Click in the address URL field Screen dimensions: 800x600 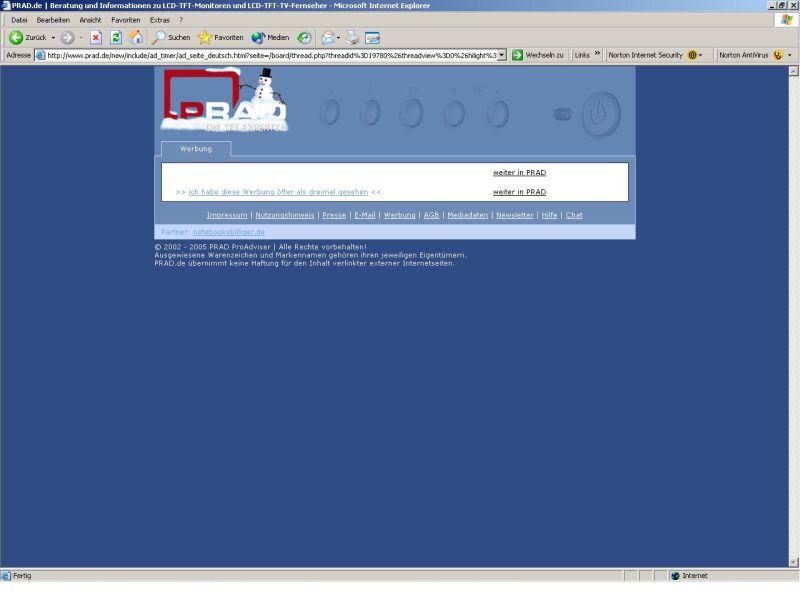coord(270,55)
